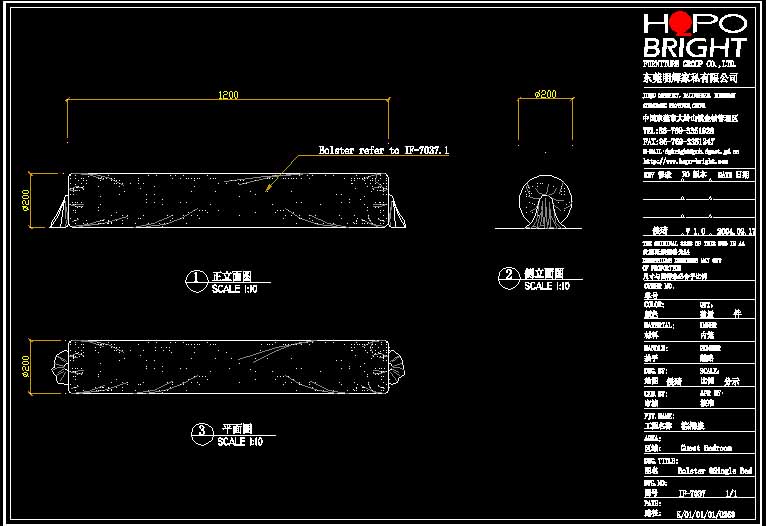
Task: Click the 1/1 sheet number
Action: [x=731, y=494]
